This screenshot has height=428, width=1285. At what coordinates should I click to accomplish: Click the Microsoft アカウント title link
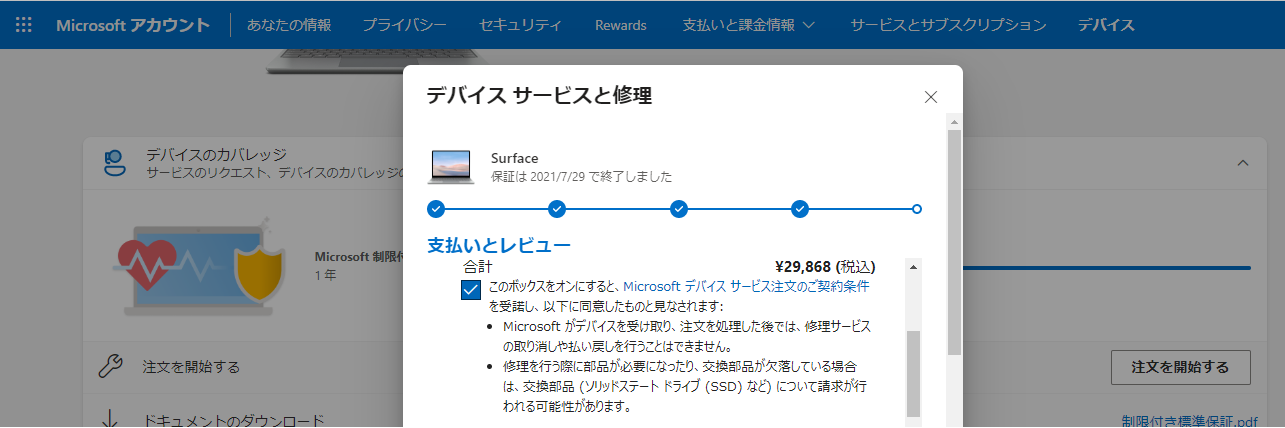133,24
